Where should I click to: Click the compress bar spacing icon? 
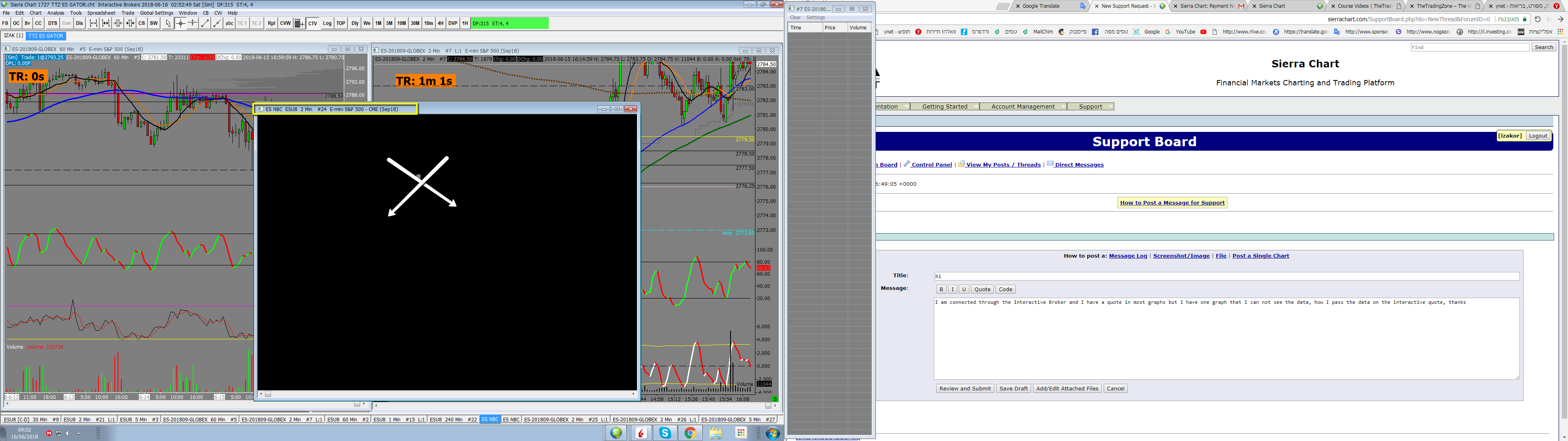[118, 23]
